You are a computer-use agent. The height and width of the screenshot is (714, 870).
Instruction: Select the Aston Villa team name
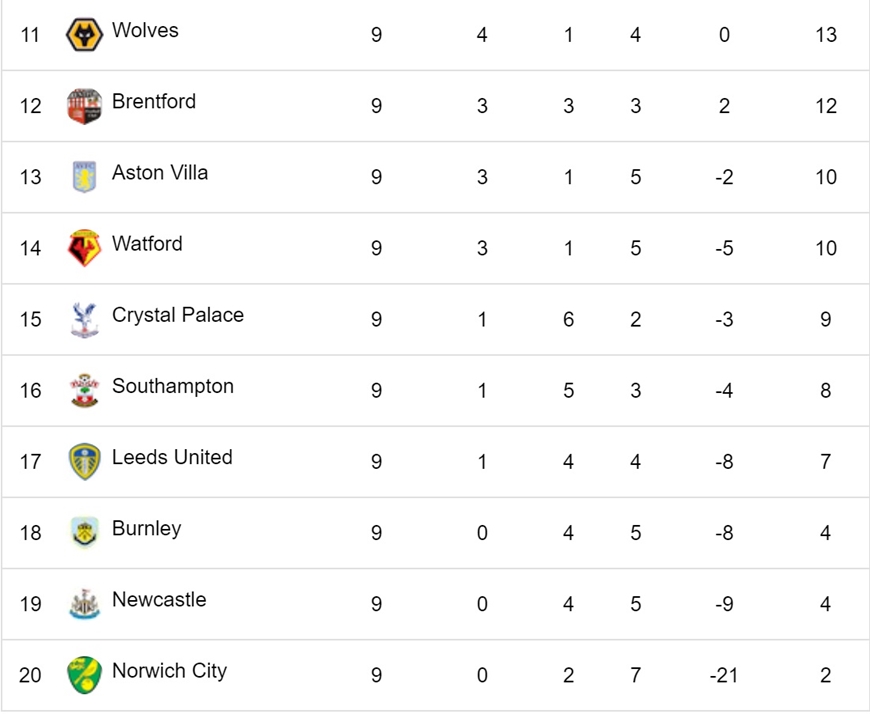pyautogui.click(x=160, y=173)
